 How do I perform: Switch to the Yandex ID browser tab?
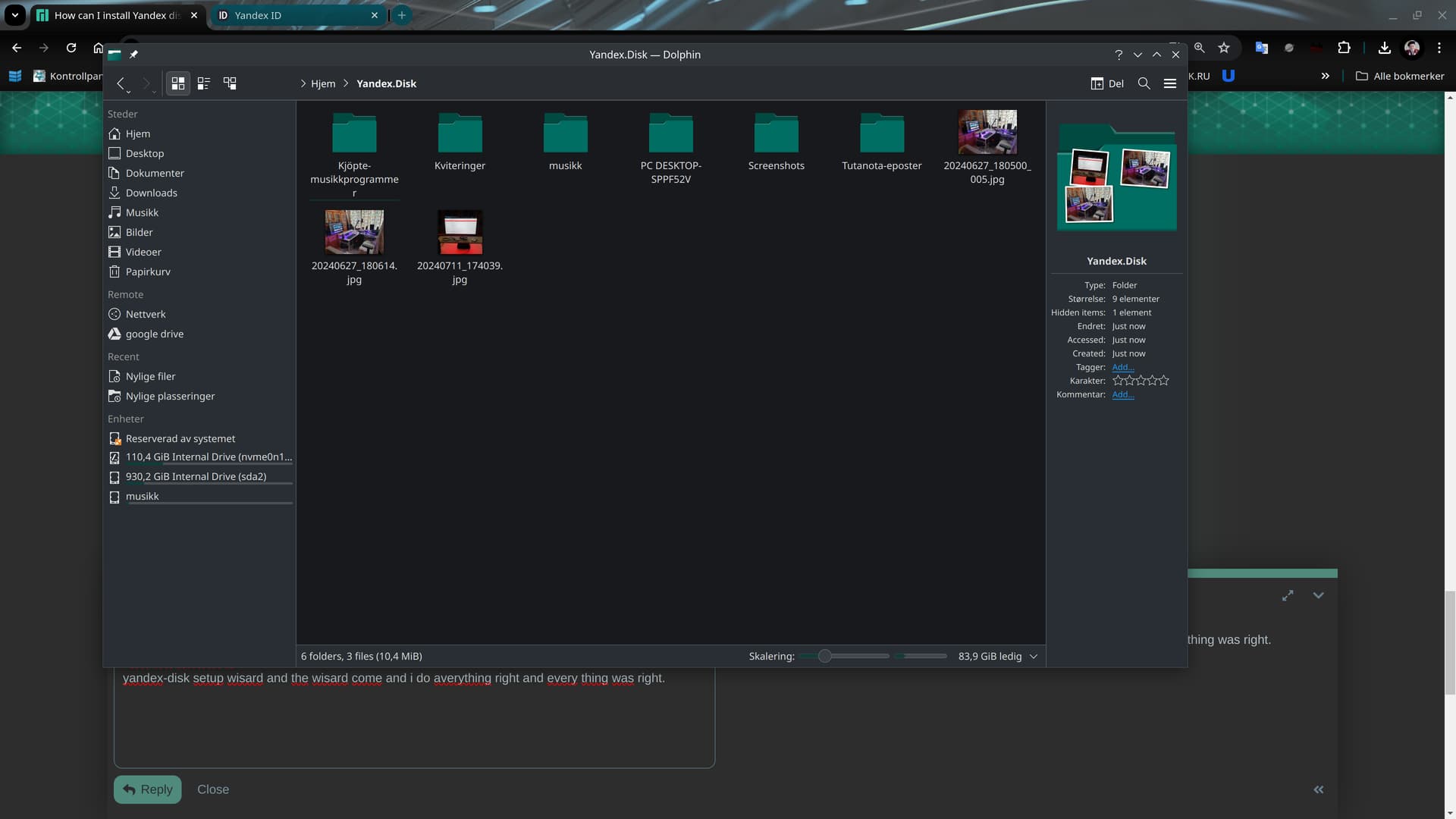(297, 15)
